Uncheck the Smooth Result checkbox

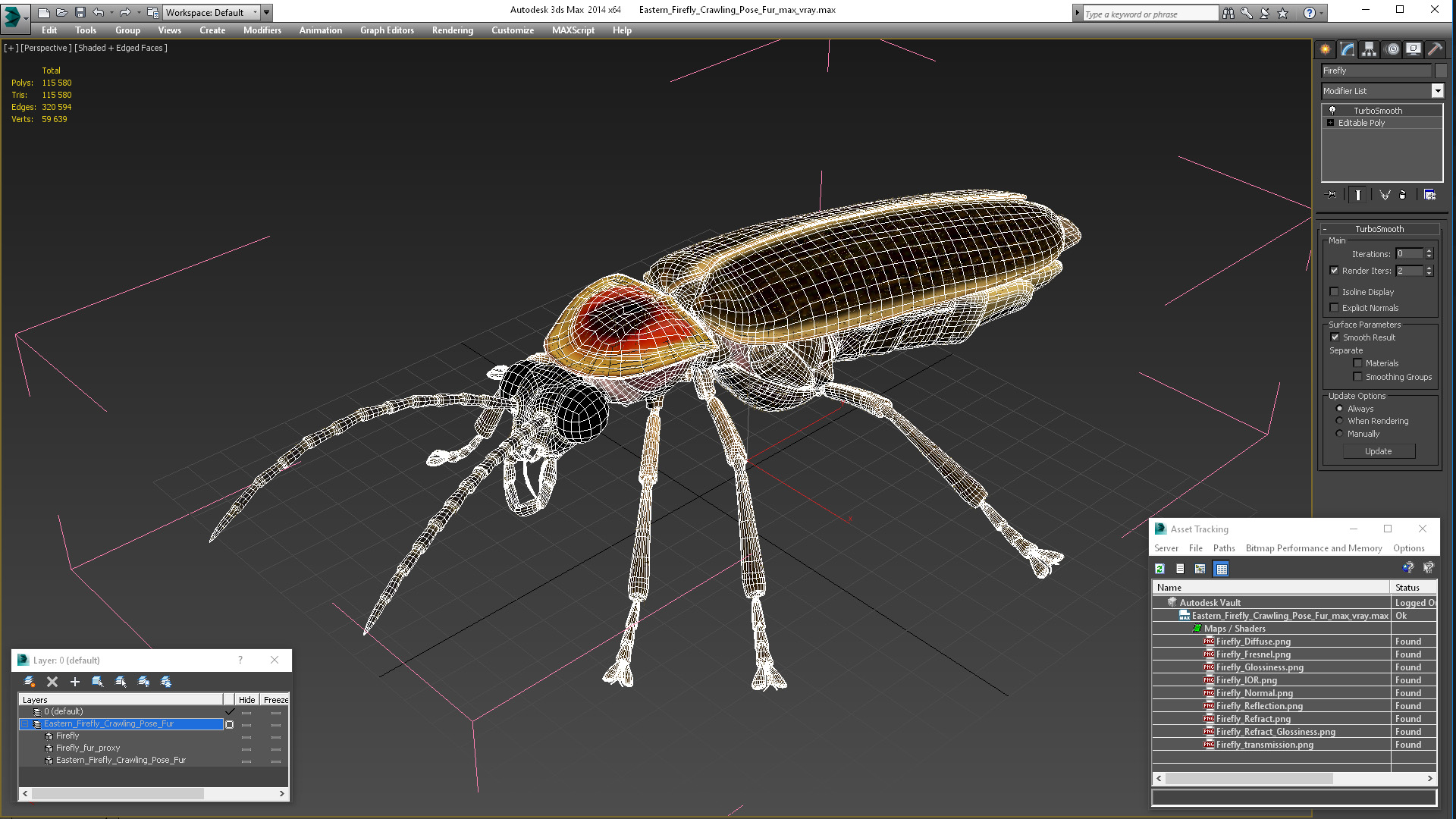pos(1335,337)
